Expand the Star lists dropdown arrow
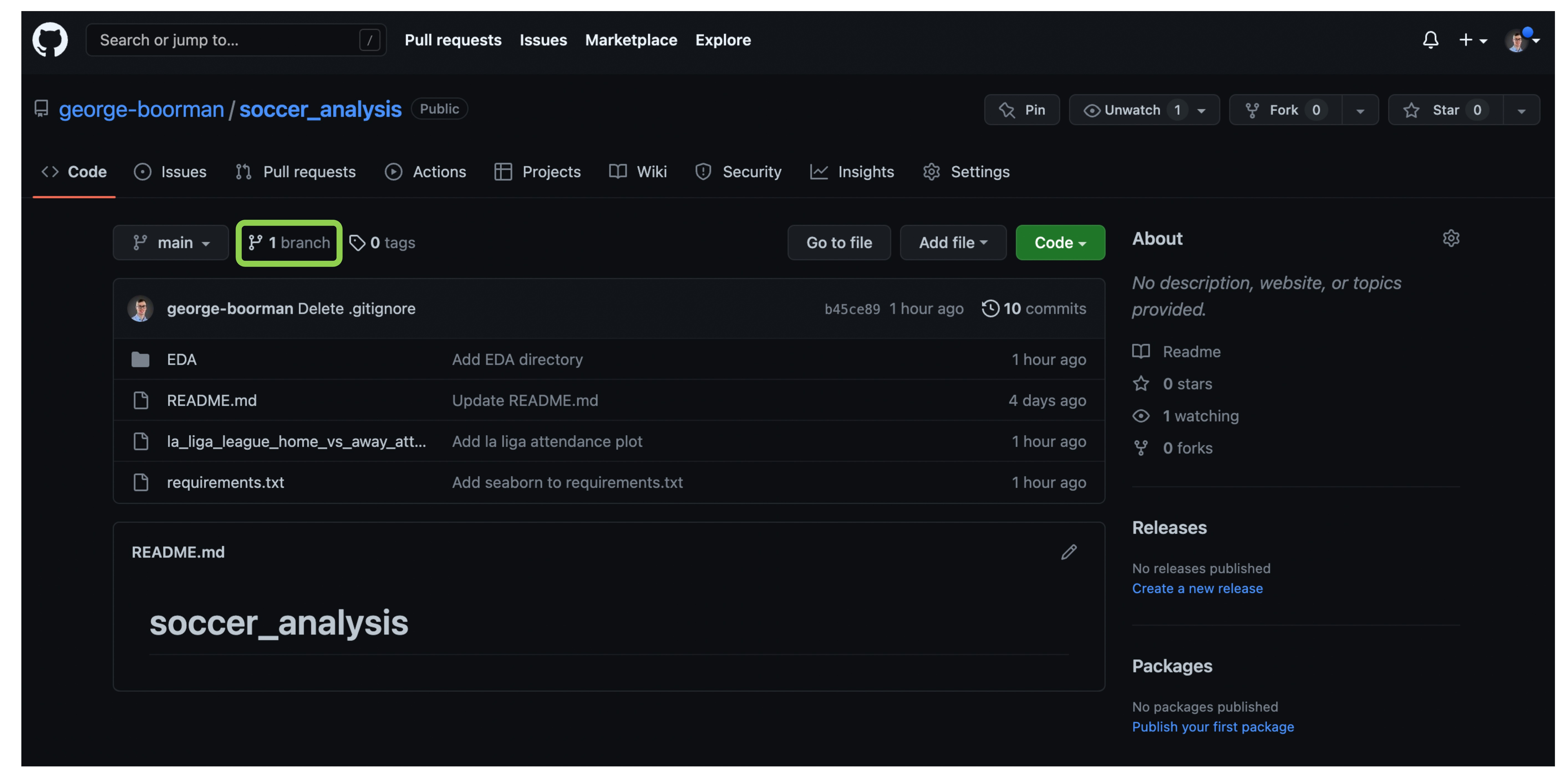 [x=1522, y=111]
